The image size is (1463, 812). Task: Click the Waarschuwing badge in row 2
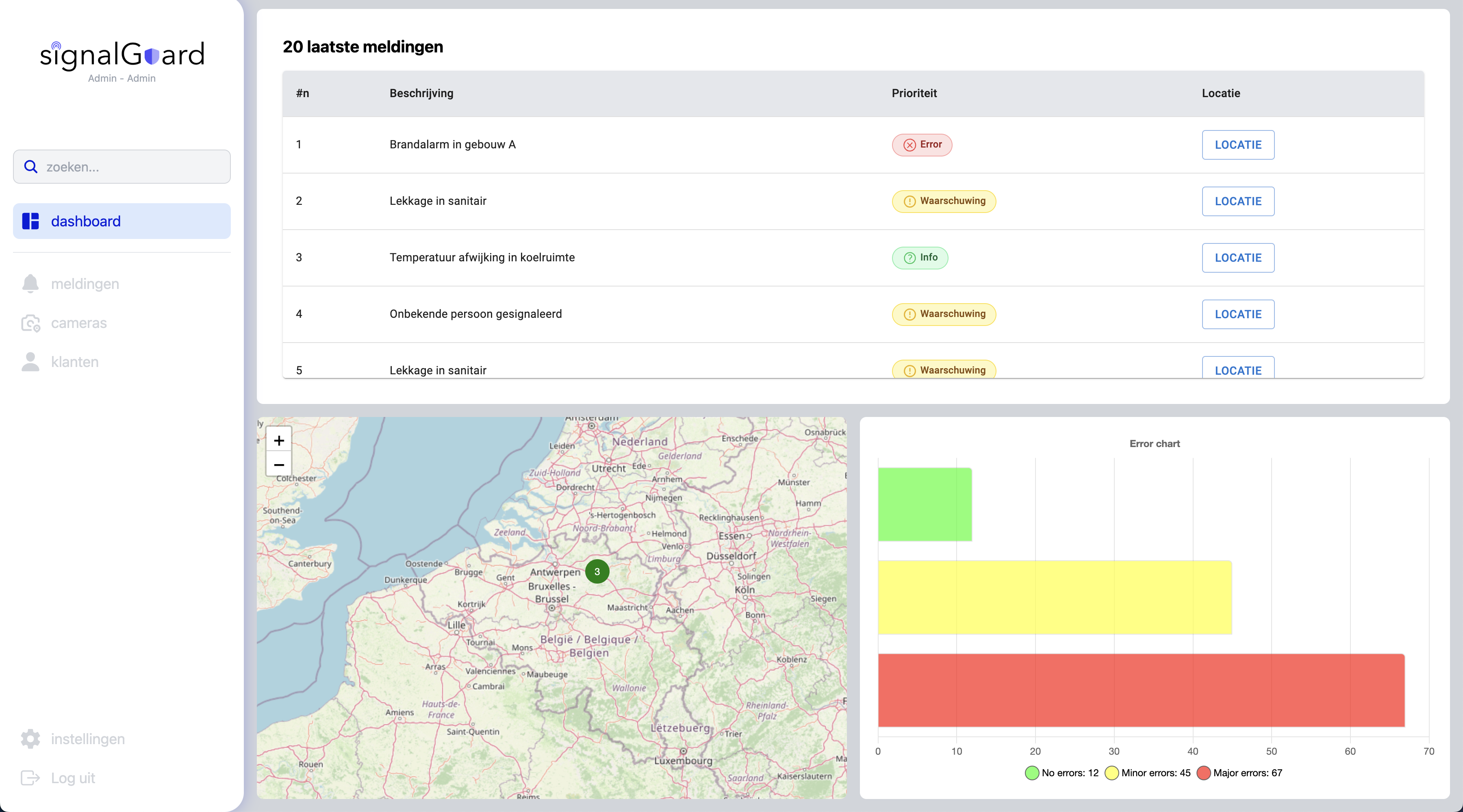point(944,201)
